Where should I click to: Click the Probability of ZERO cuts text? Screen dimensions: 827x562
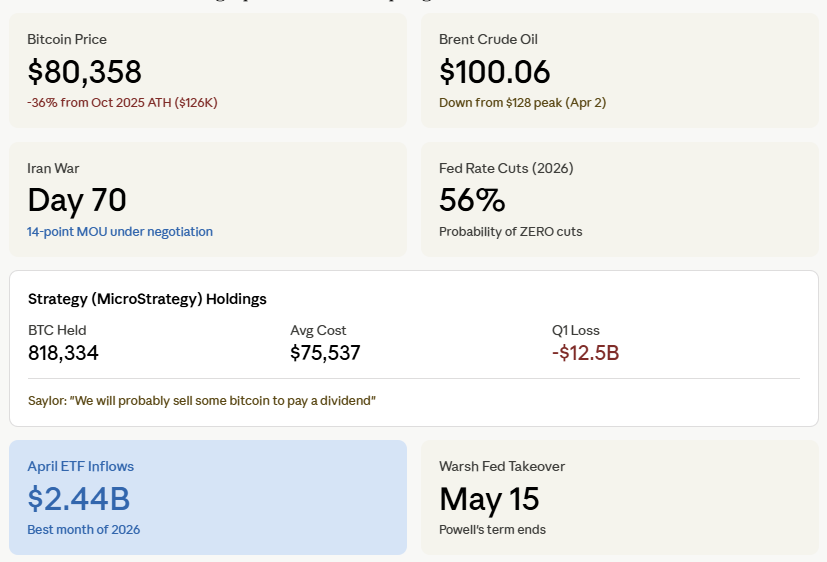[511, 231]
